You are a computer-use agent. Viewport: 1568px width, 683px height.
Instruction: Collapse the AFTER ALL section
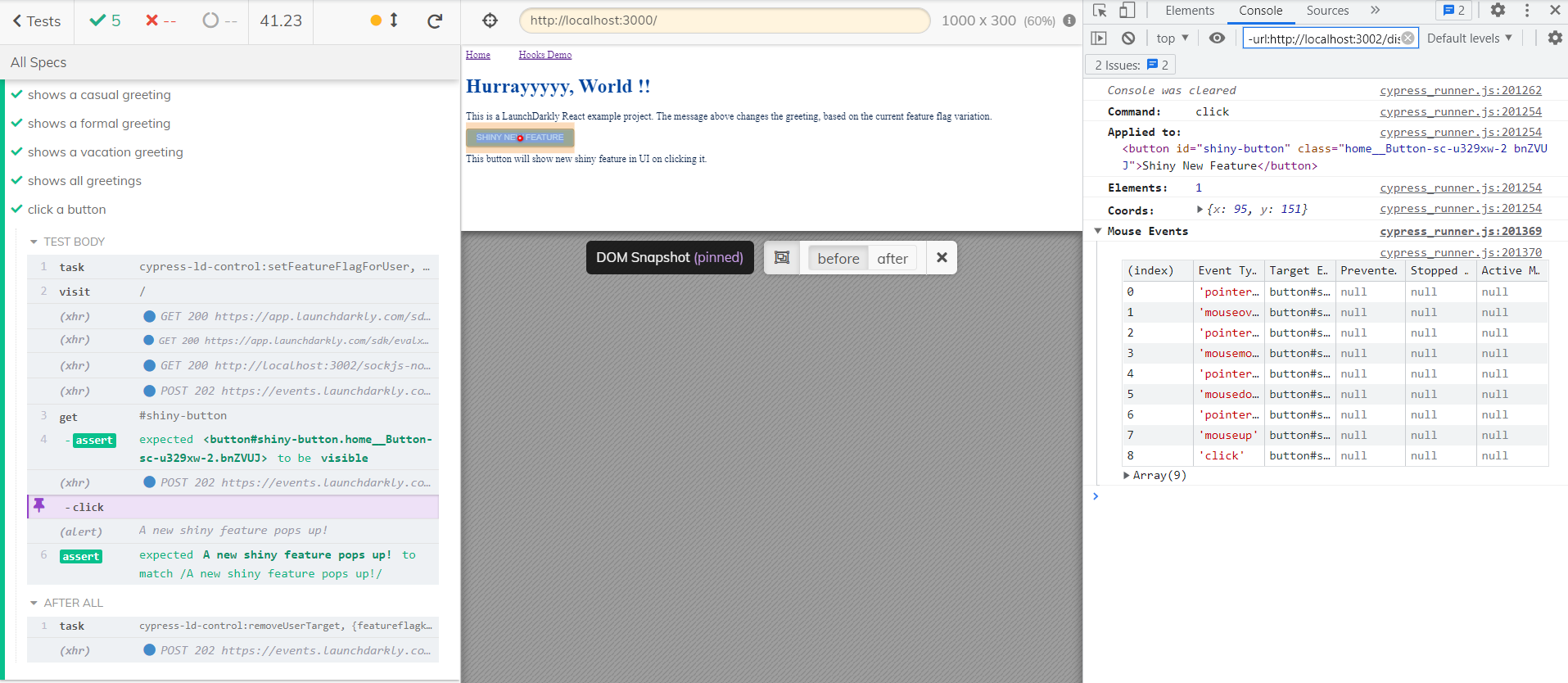point(66,603)
